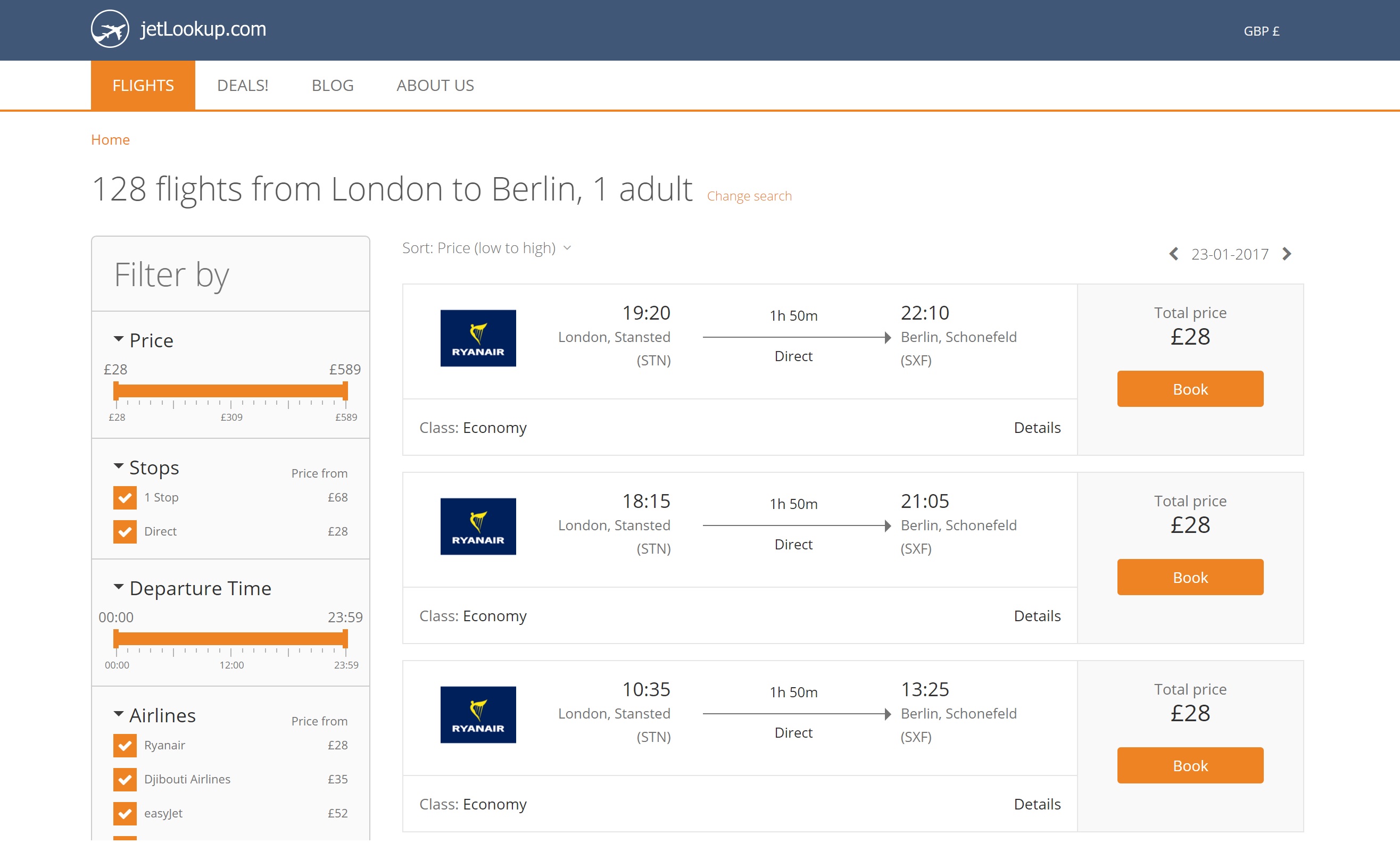The height and width of the screenshot is (843, 1400).
Task: Click the 23-01-2017 date label
Action: pos(1230,254)
